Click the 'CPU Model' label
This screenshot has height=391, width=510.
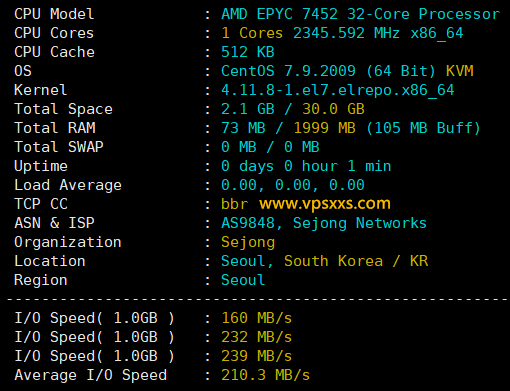pyautogui.click(x=54, y=14)
